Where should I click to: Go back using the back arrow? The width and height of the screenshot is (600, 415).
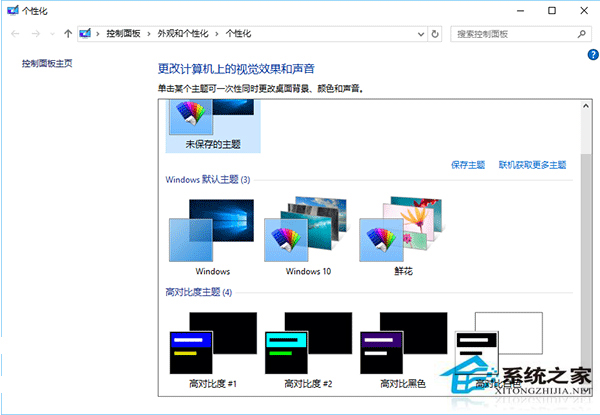pos(15,34)
